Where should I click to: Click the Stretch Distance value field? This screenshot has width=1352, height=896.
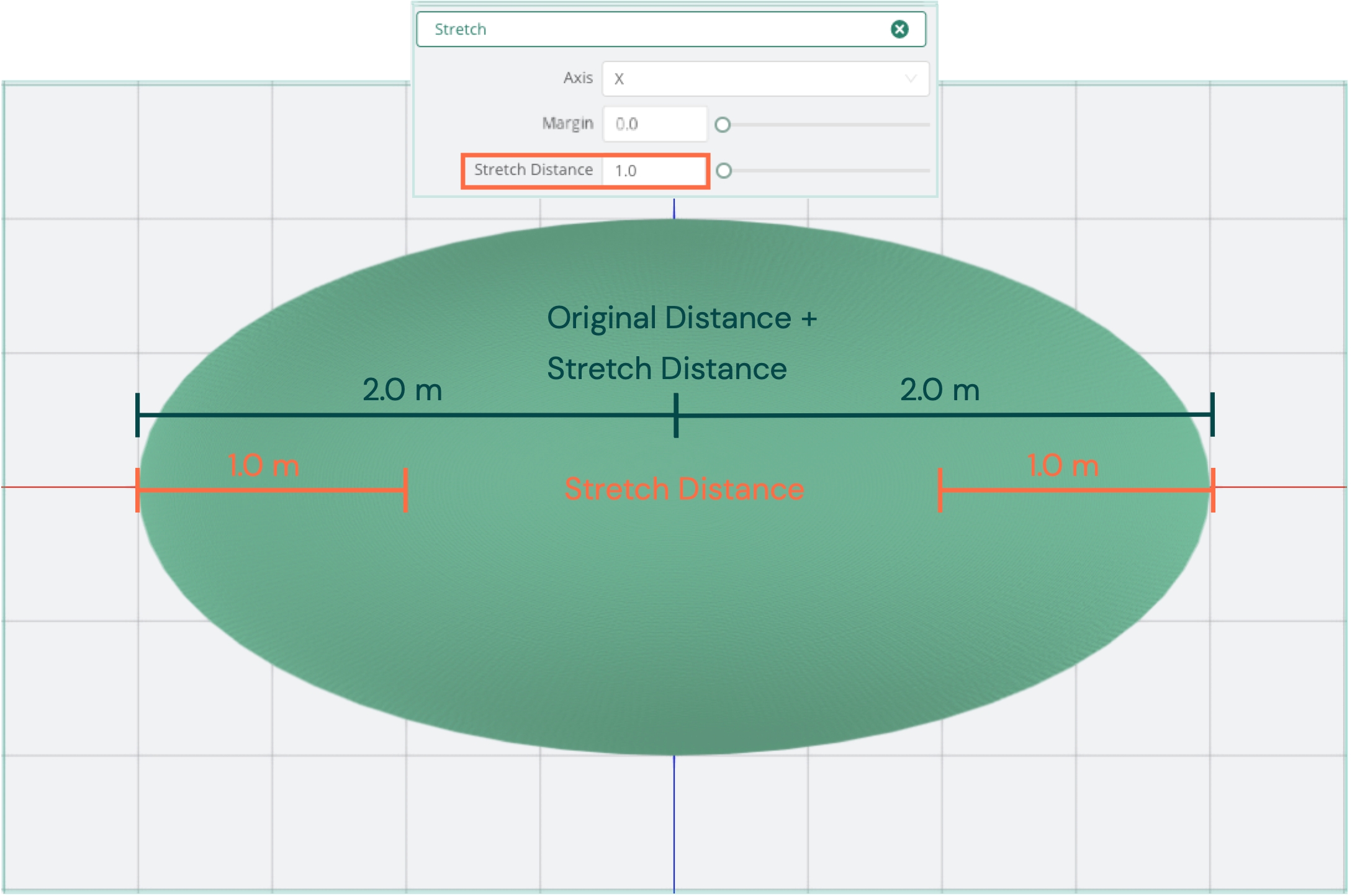(x=654, y=171)
